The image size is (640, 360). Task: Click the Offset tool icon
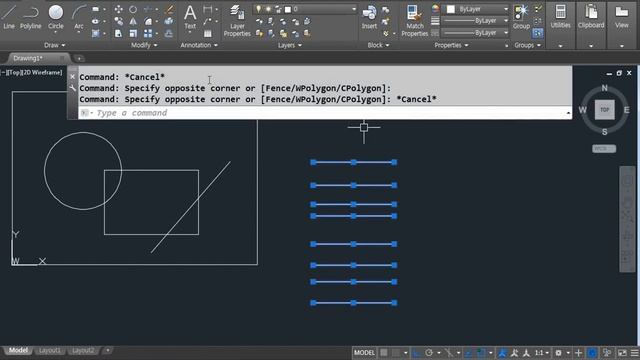[x=169, y=33]
